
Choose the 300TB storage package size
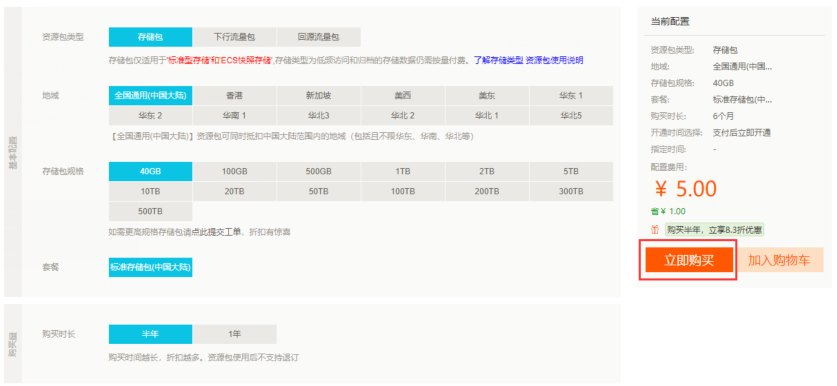coord(571,191)
